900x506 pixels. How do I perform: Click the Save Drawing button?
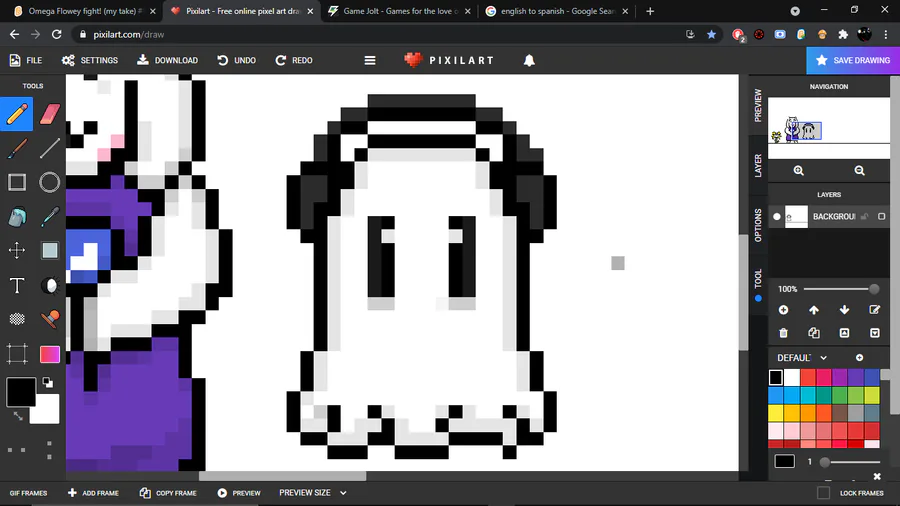point(853,60)
